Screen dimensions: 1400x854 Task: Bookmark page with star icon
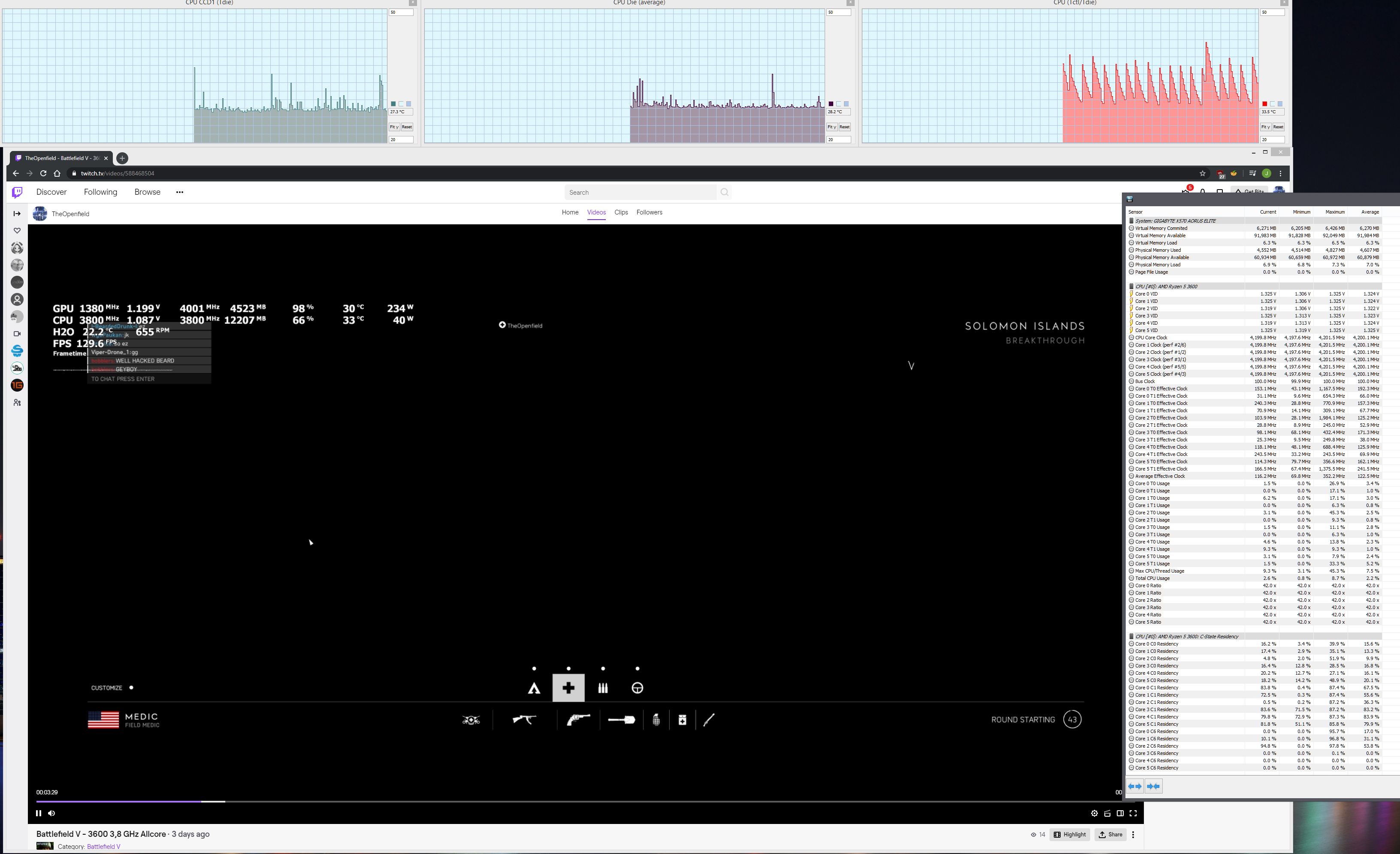coord(1202,173)
